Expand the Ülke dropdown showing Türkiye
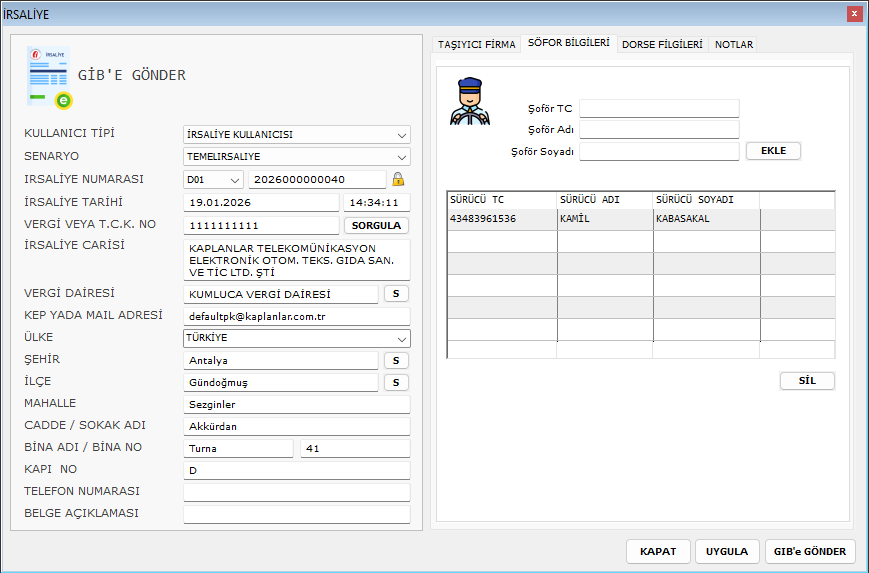Image resolution: width=869 pixels, height=573 pixels. pos(297,338)
